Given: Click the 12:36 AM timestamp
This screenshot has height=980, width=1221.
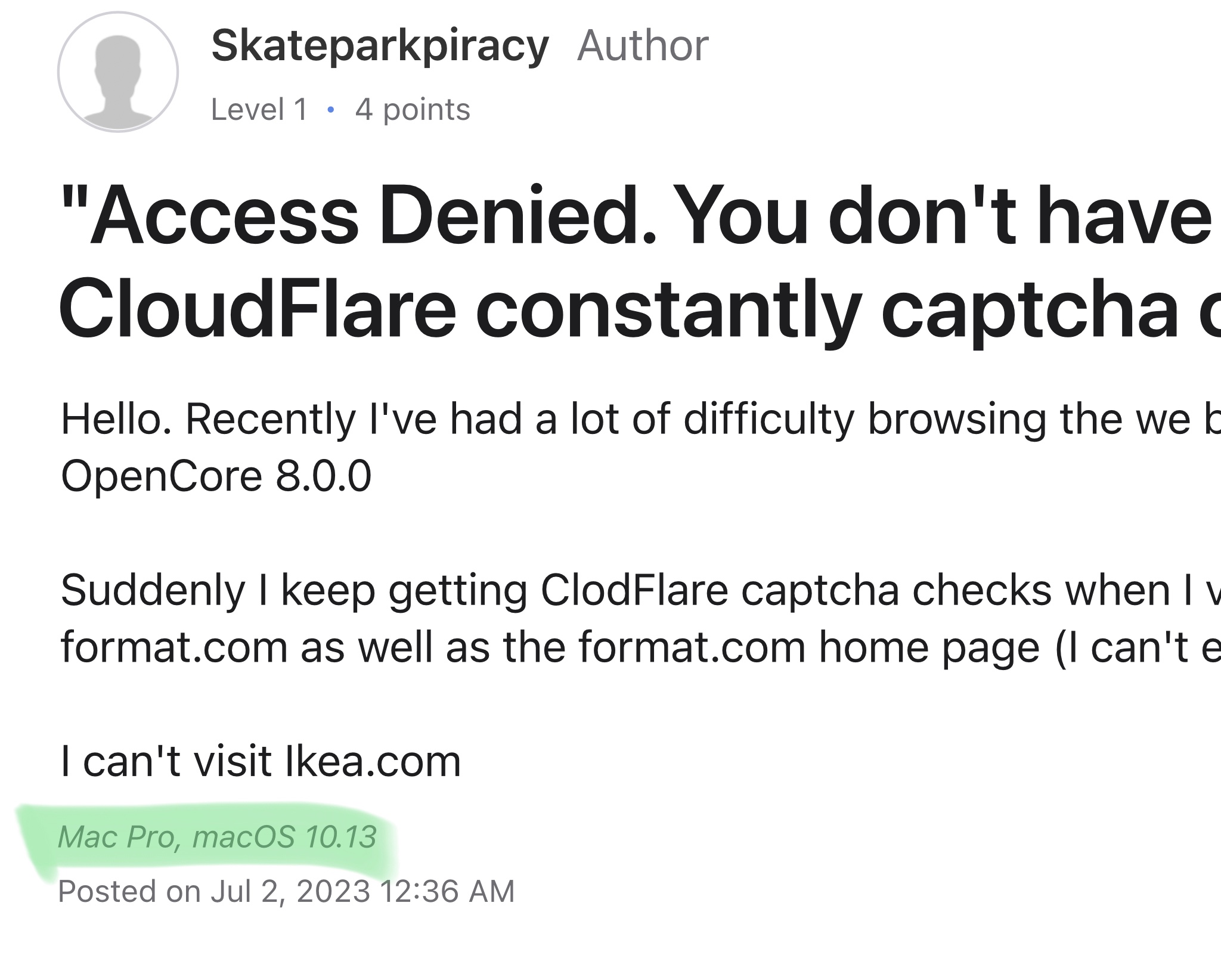Looking at the screenshot, I should (447, 891).
